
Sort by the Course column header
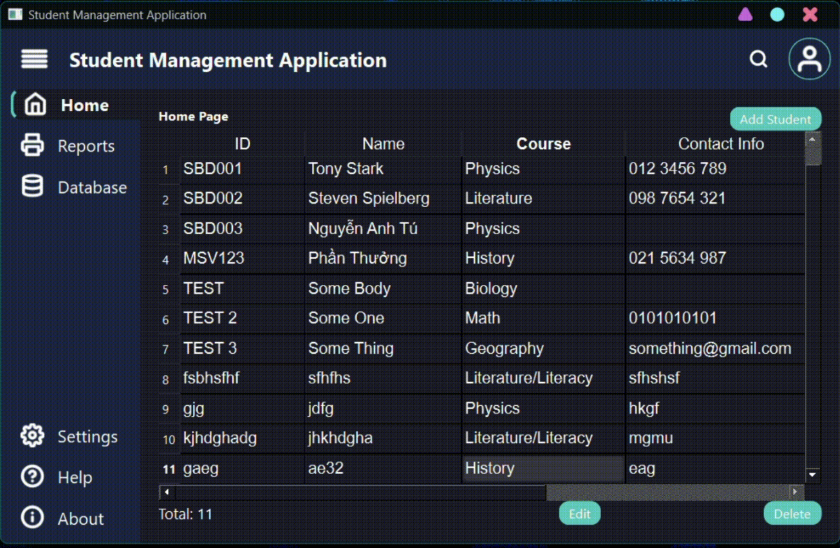tap(543, 144)
